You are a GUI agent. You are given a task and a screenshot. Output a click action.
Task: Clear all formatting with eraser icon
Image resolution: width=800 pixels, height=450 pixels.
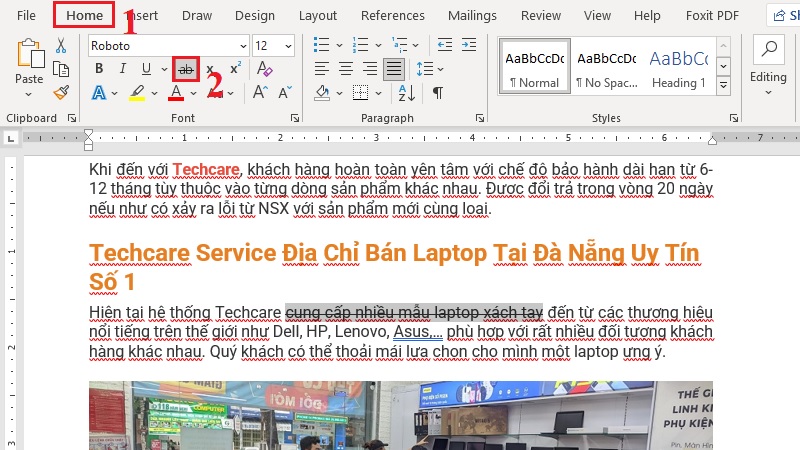click(x=264, y=68)
